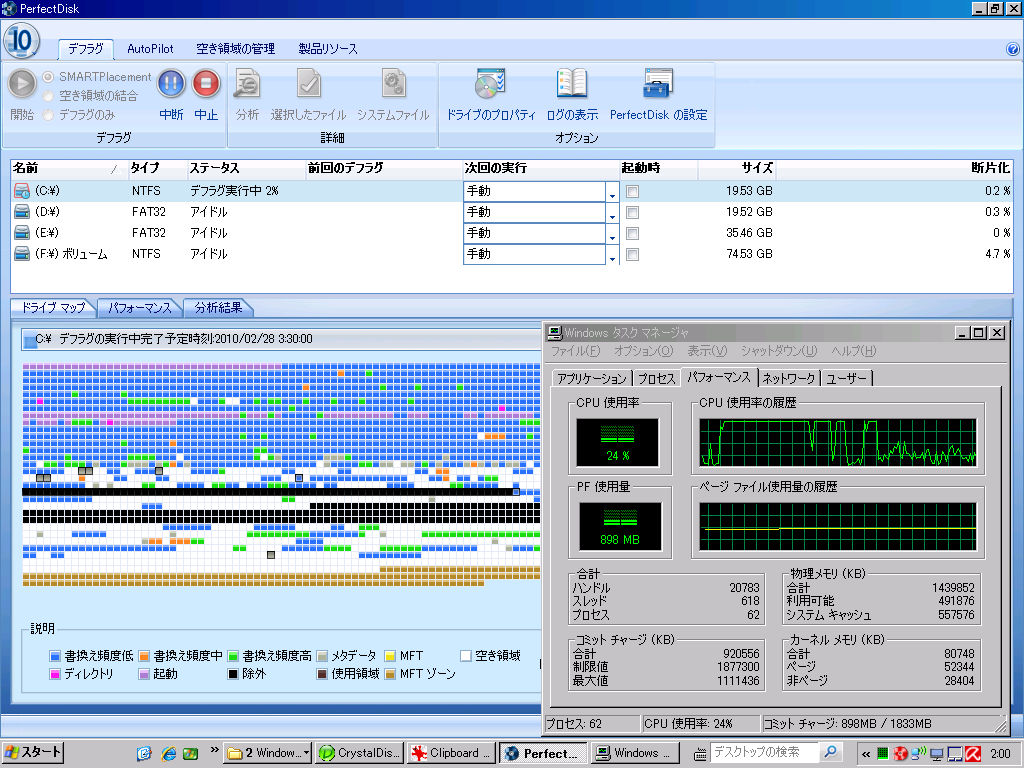Expand 次回の実行 dropdown for F volume
The image size is (1024, 768).
pyautogui.click(x=612, y=256)
